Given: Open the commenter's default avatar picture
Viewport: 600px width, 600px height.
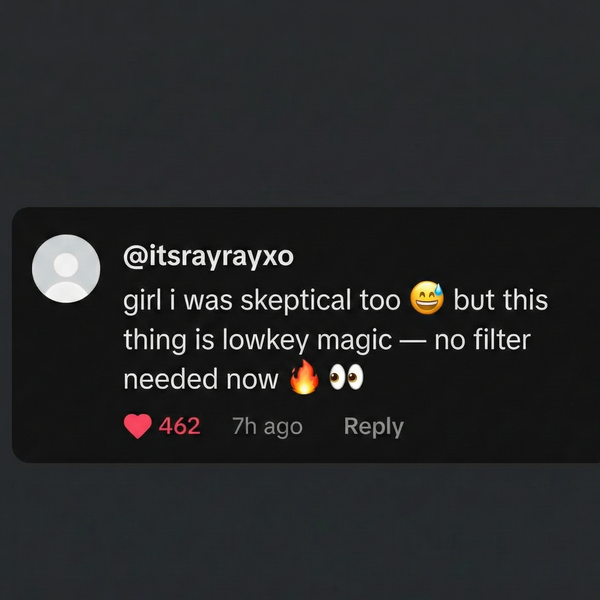Looking at the screenshot, I should click(x=66, y=268).
